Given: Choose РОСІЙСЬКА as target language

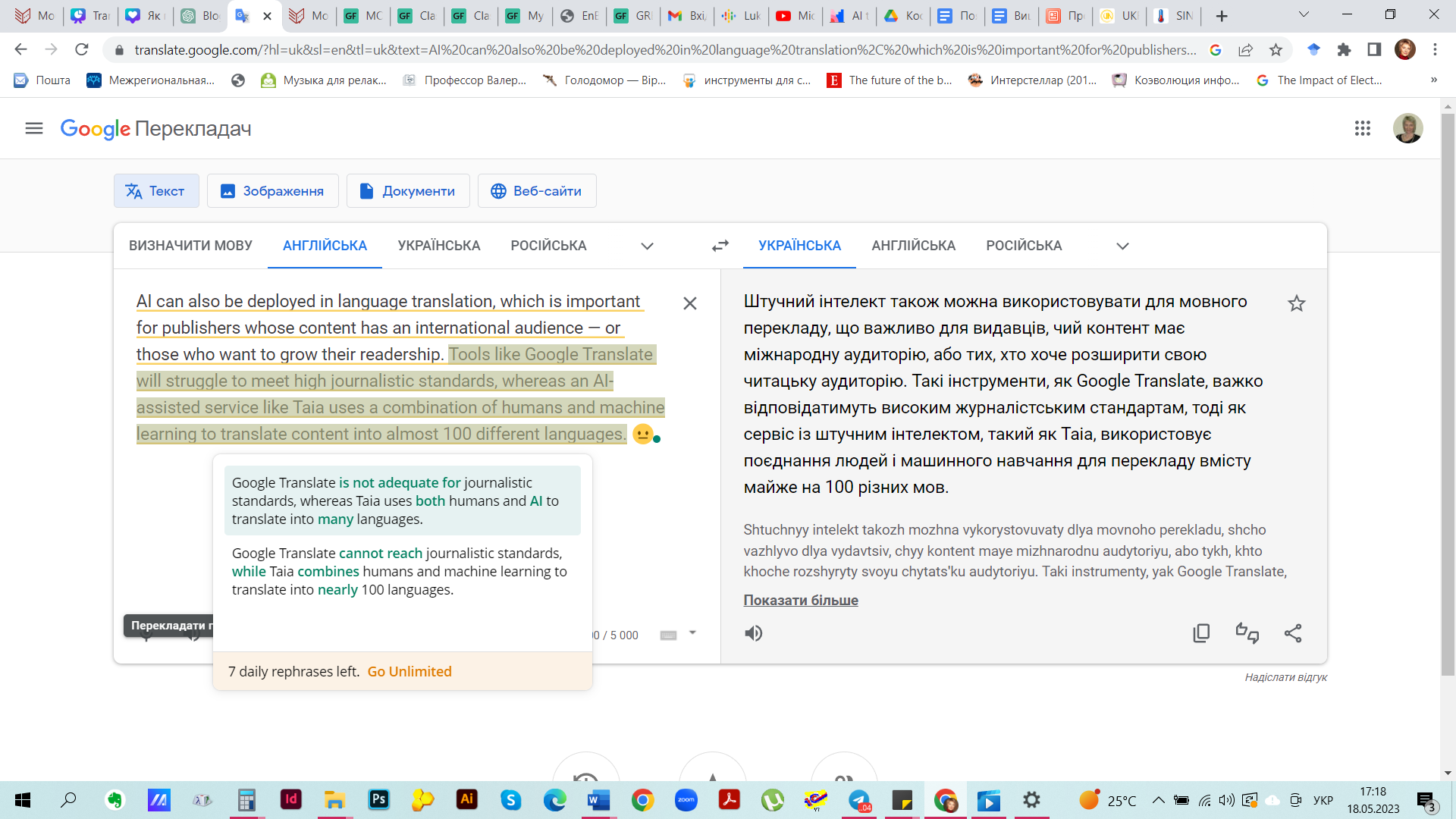Looking at the screenshot, I should [1024, 246].
